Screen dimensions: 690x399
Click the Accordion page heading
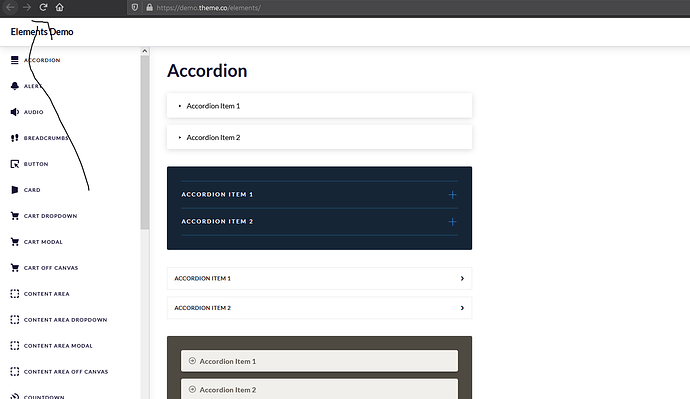pos(207,71)
